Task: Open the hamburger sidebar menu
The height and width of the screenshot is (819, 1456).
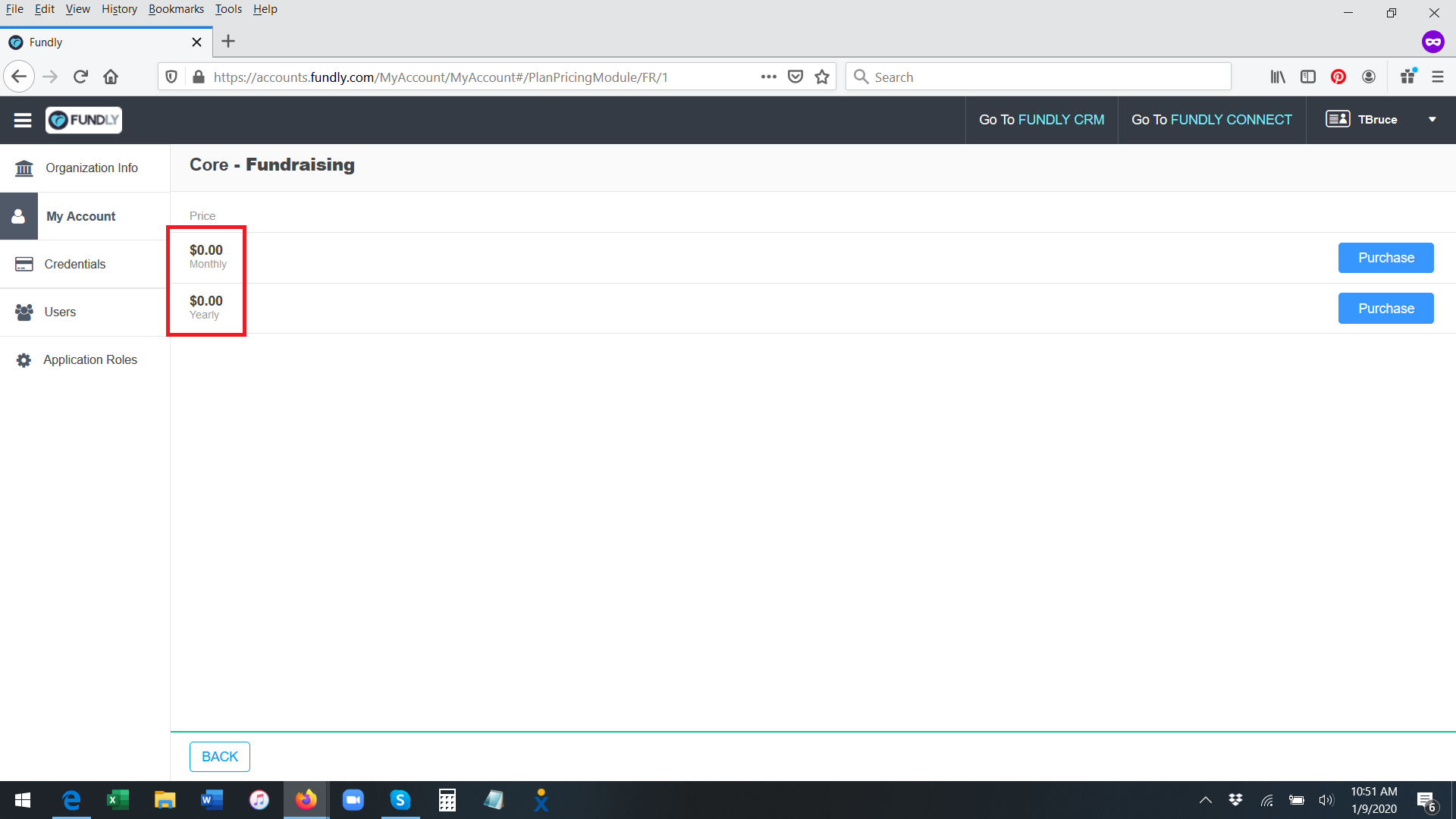Action: click(23, 120)
